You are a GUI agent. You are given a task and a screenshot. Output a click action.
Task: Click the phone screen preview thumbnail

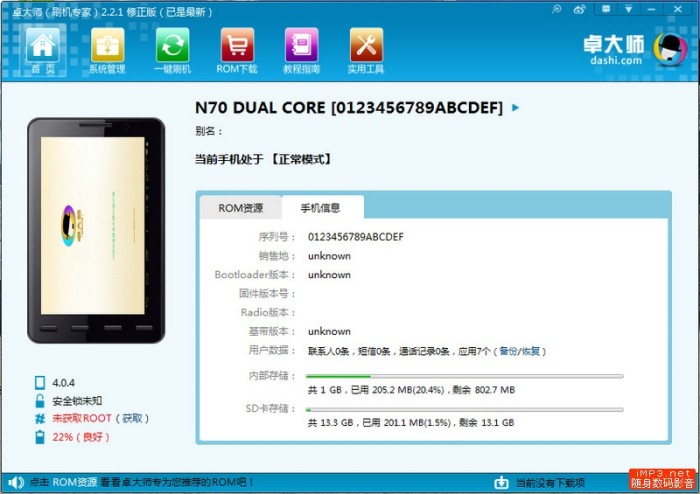92,225
